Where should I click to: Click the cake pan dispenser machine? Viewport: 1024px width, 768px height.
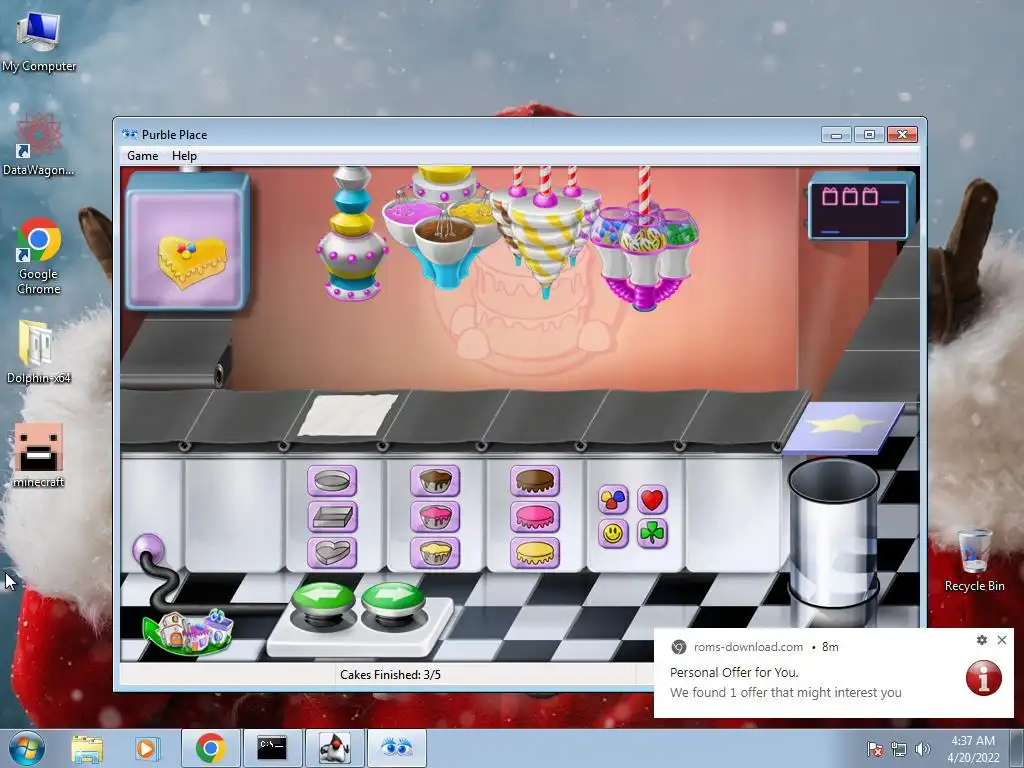pyautogui.click(x=352, y=233)
